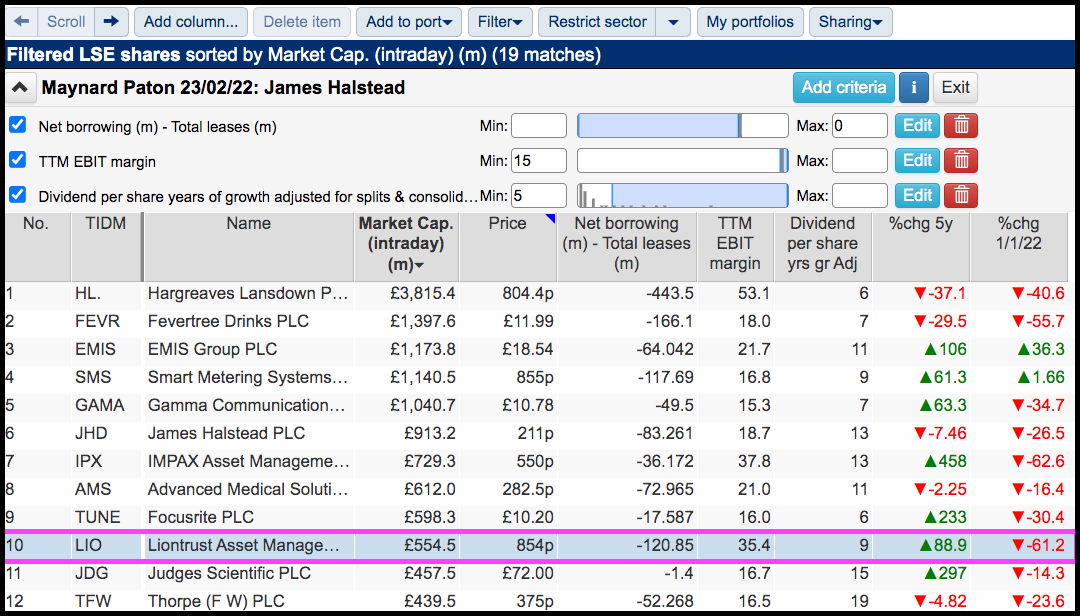Open My portfolios
Image resolution: width=1080 pixels, height=616 pixels.
pos(750,22)
